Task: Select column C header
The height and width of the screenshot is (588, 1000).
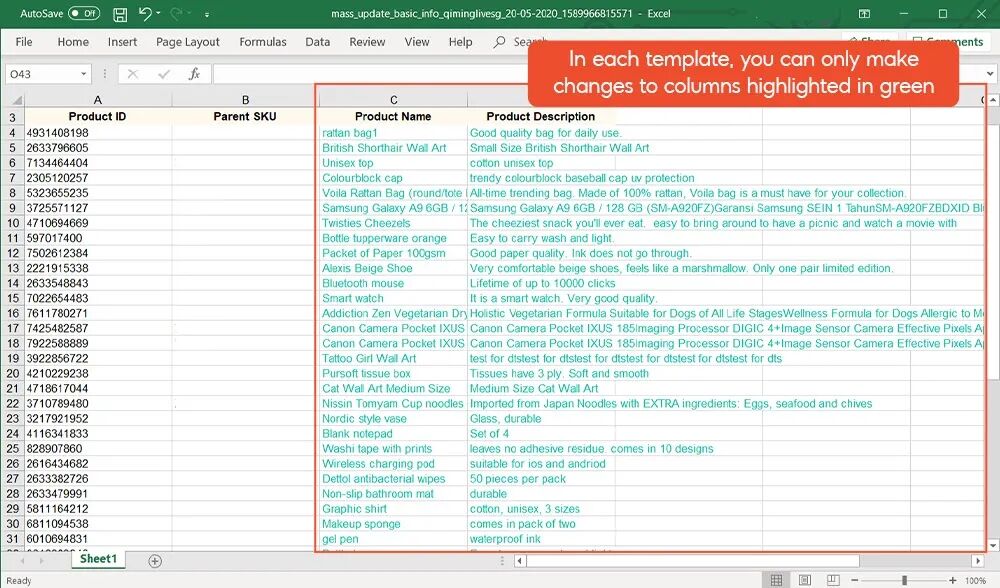Action: [x=393, y=100]
